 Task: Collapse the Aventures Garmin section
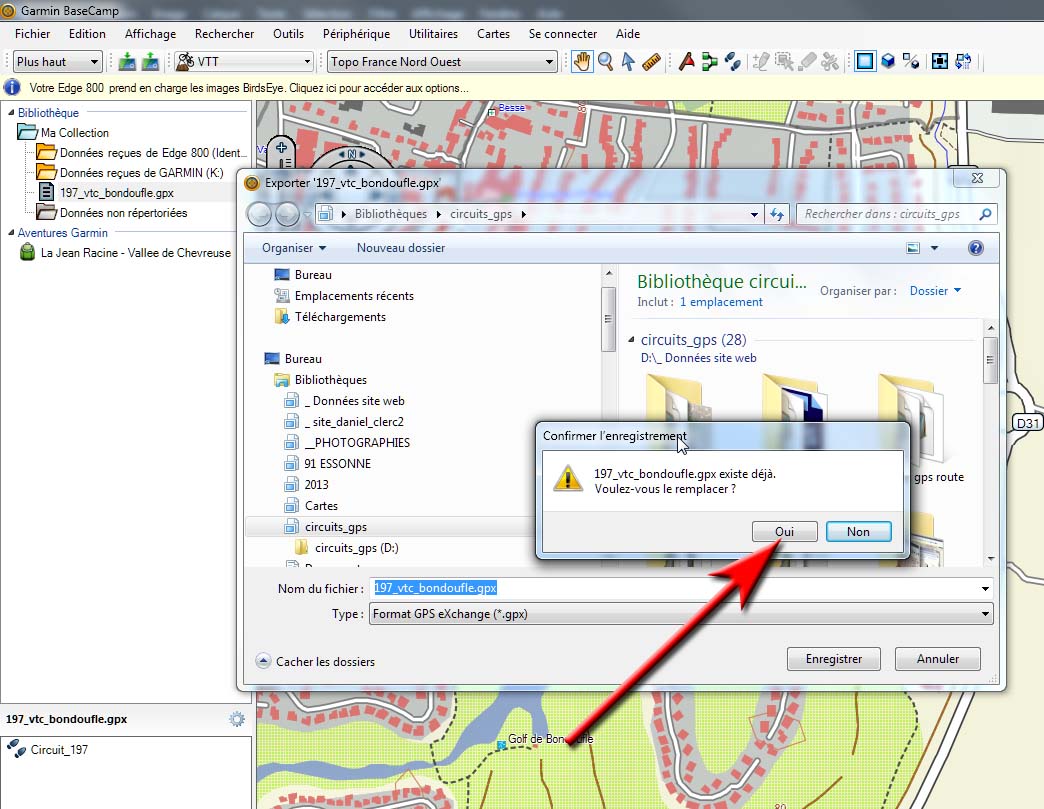11,232
